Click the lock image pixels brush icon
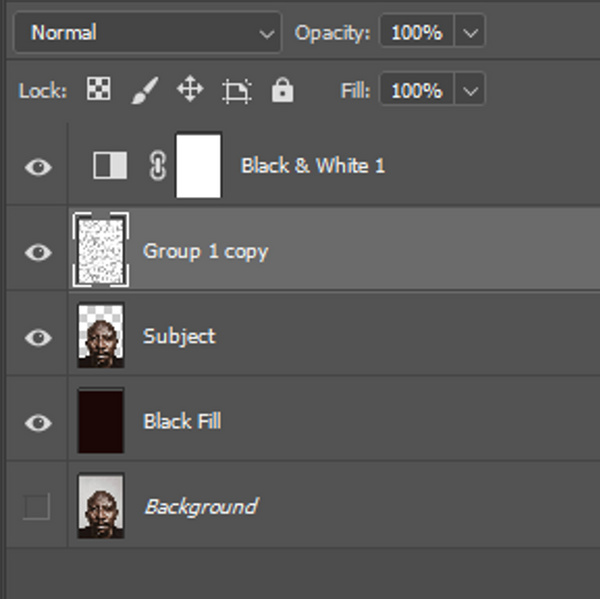This screenshot has width=600, height=599. click(144, 91)
